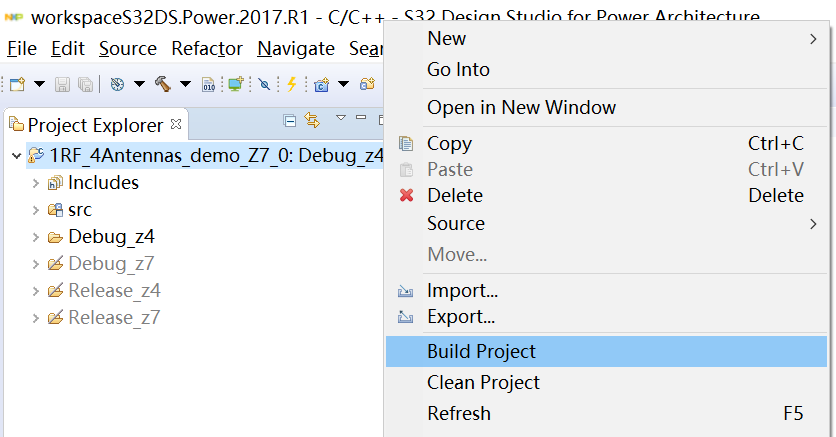Toggle Link with Editor in Project Explorer
The height and width of the screenshot is (437, 836).
point(311,121)
